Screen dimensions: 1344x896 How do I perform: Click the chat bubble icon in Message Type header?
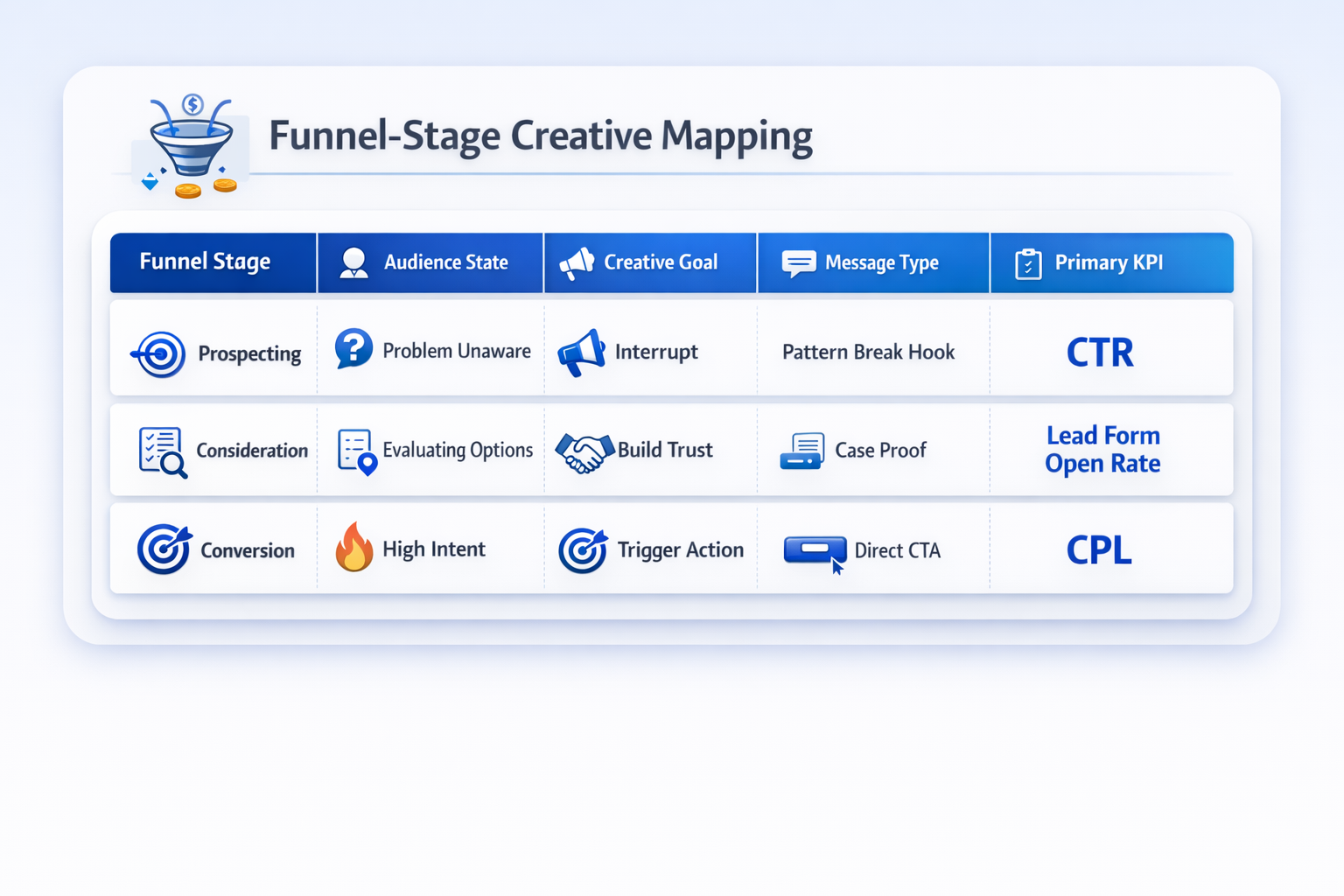[798, 262]
